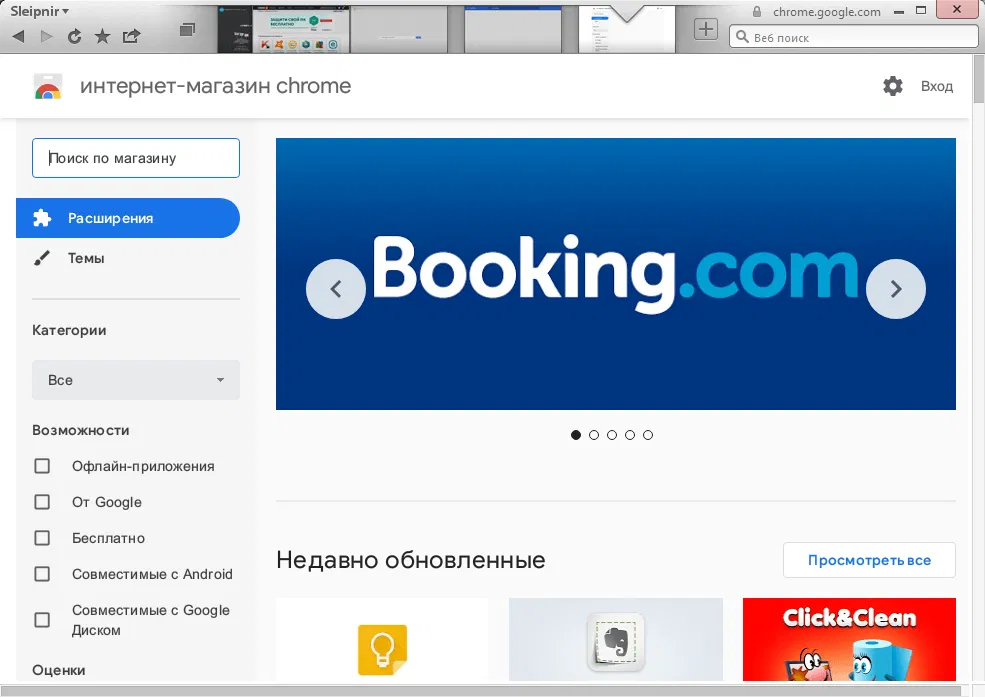The width and height of the screenshot is (985, 697).
Task: Click the Вход sign-in link
Action: pyautogui.click(x=937, y=86)
